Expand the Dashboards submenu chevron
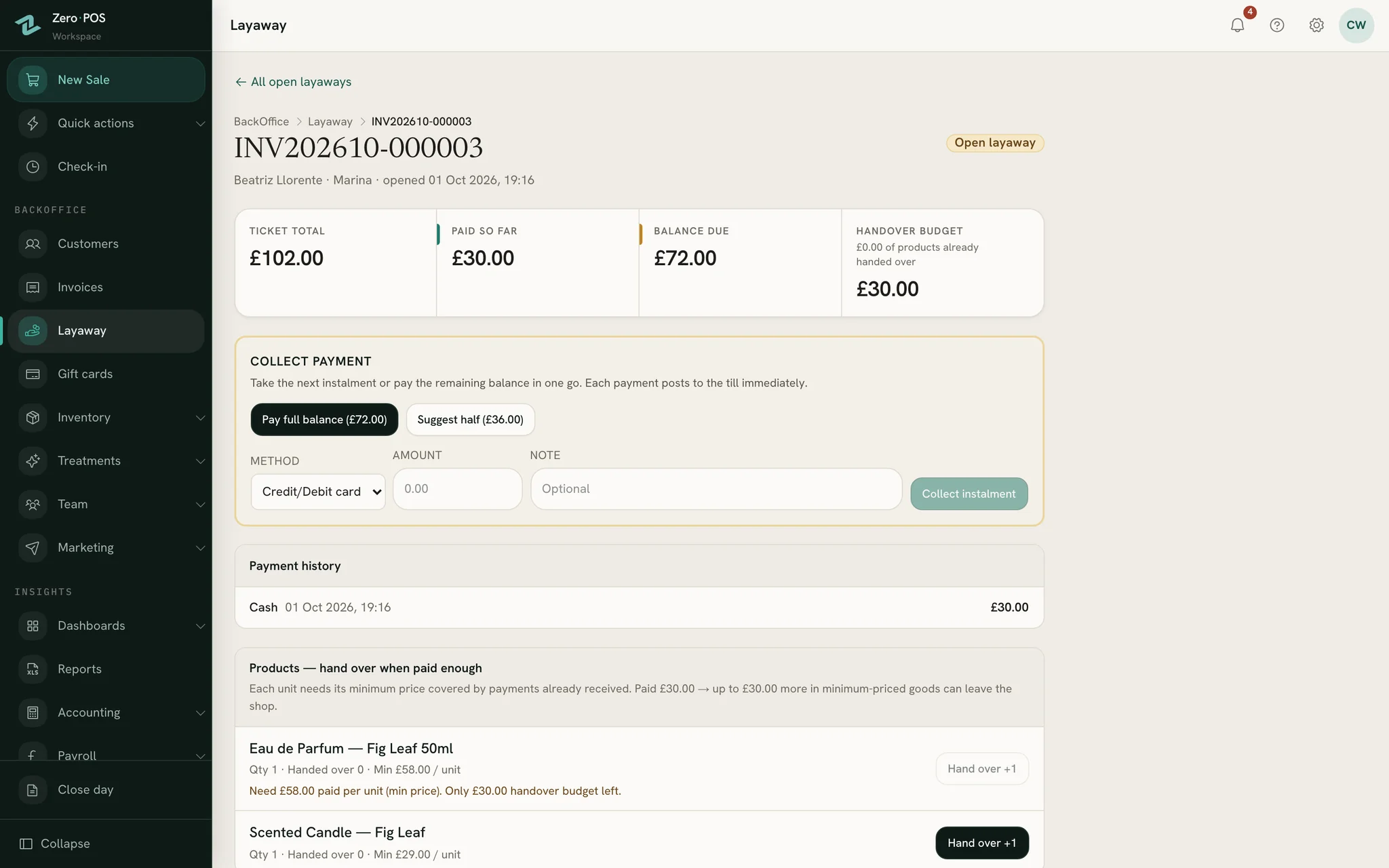Viewport: 1389px width, 868px height. tap(200, 626)
